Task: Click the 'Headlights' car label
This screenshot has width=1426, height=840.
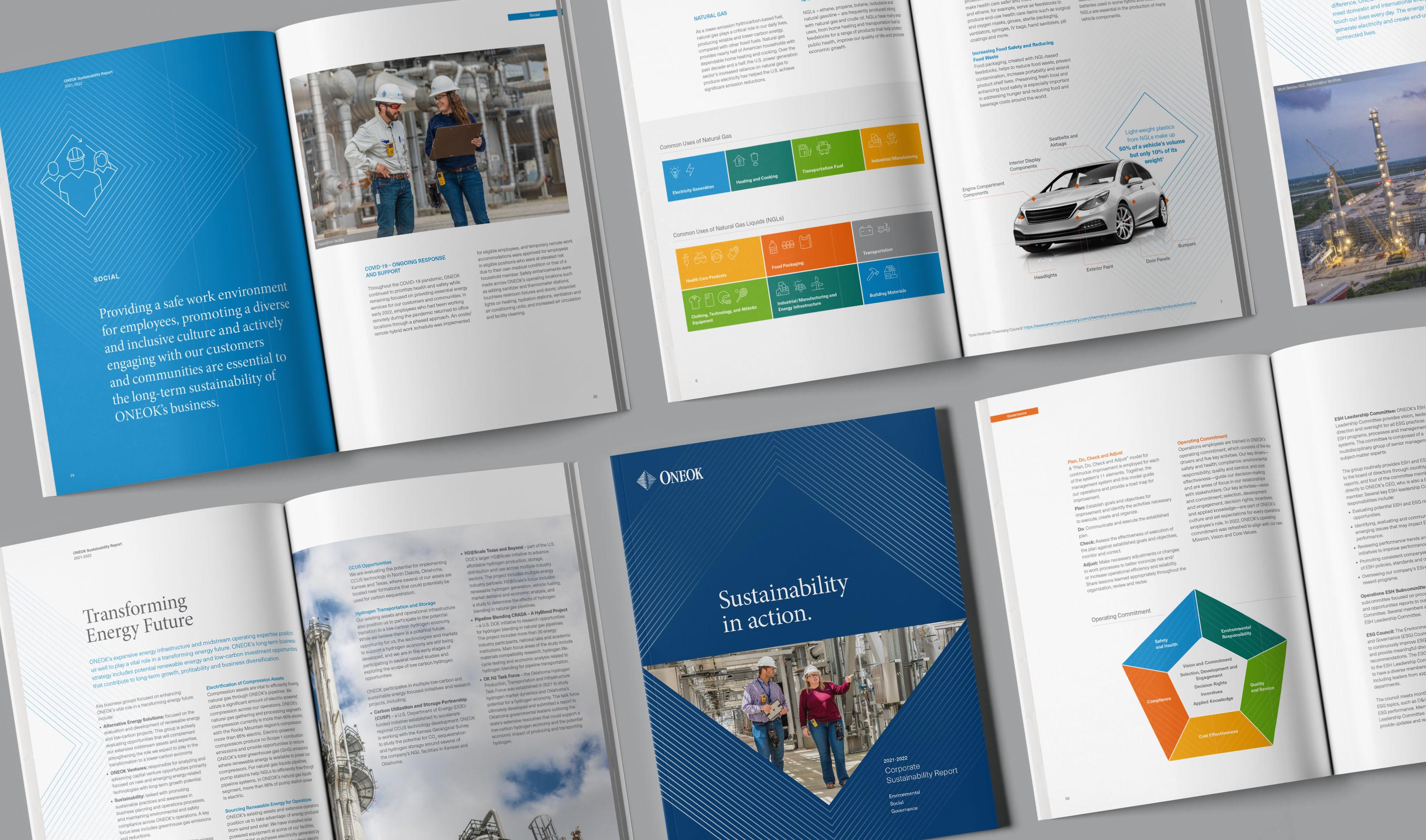Action: click(1045, 276)
